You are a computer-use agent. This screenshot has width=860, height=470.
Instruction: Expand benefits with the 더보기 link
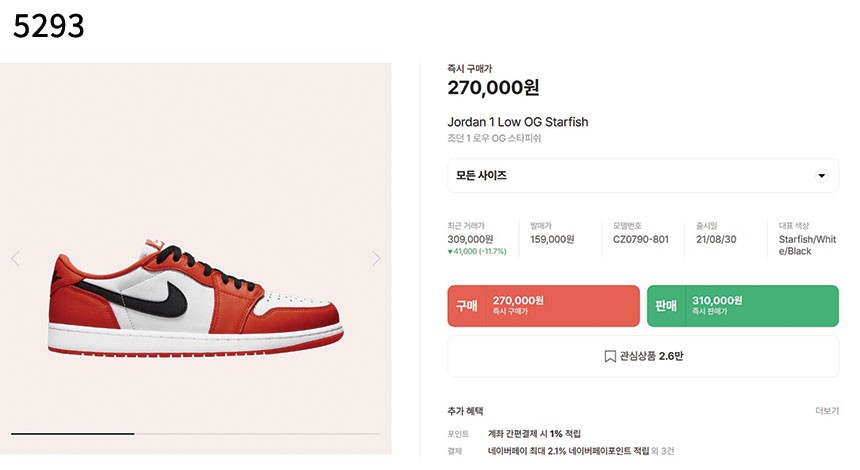coord(827,411)
